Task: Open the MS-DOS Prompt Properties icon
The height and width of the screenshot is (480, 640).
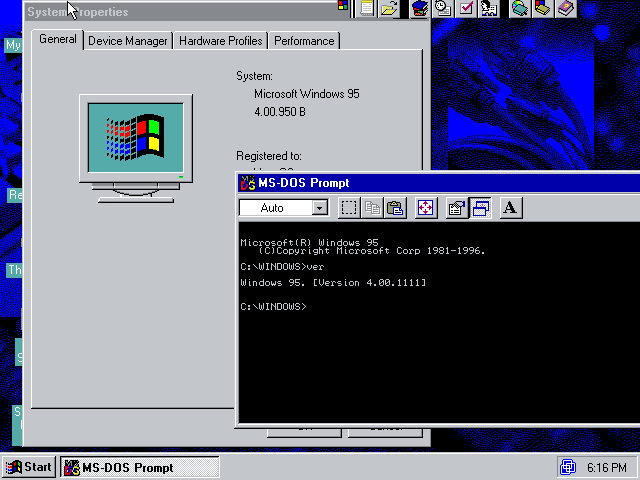Action: [457, 208]
